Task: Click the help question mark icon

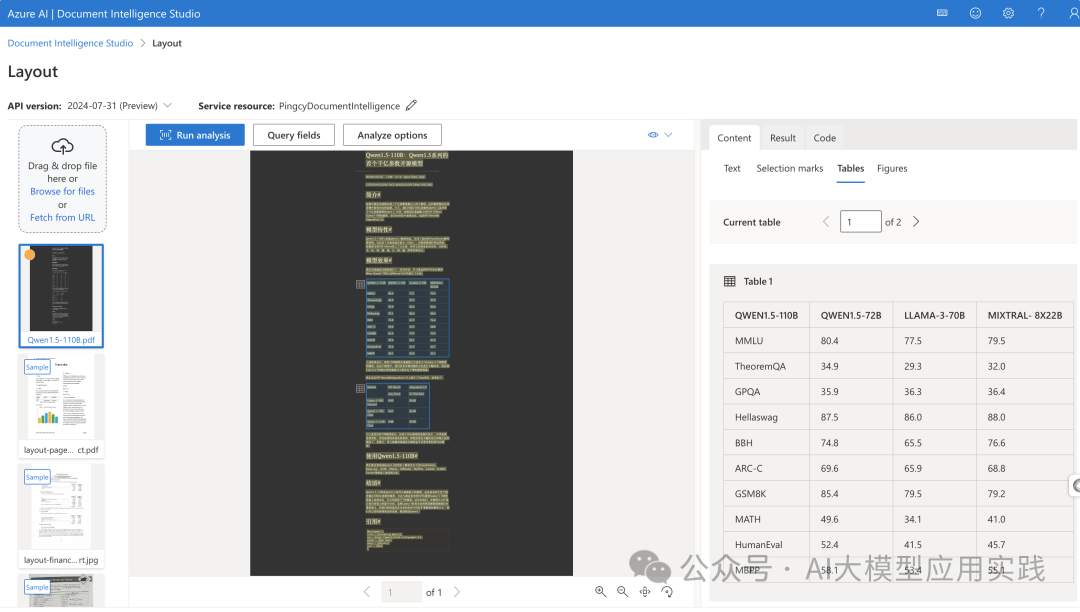Action: (x=1041, y=13)
